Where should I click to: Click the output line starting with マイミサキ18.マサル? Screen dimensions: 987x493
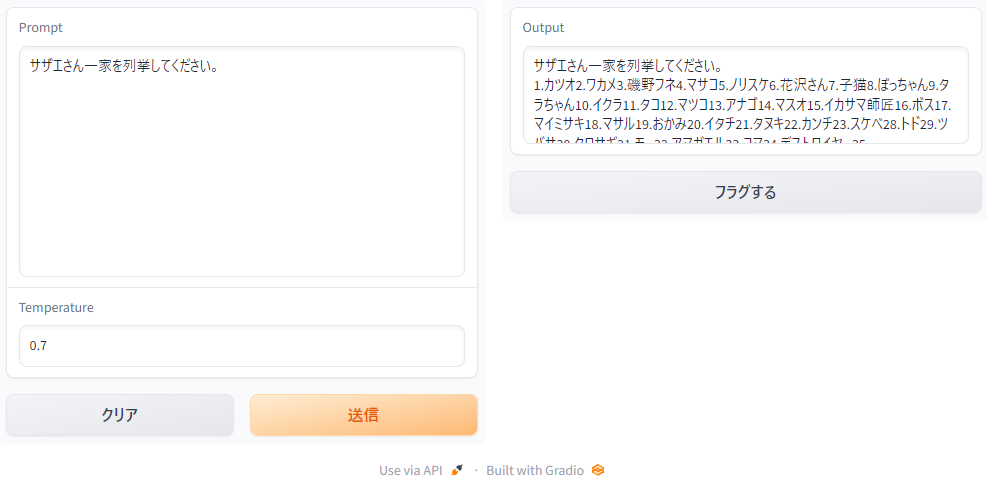740,124
